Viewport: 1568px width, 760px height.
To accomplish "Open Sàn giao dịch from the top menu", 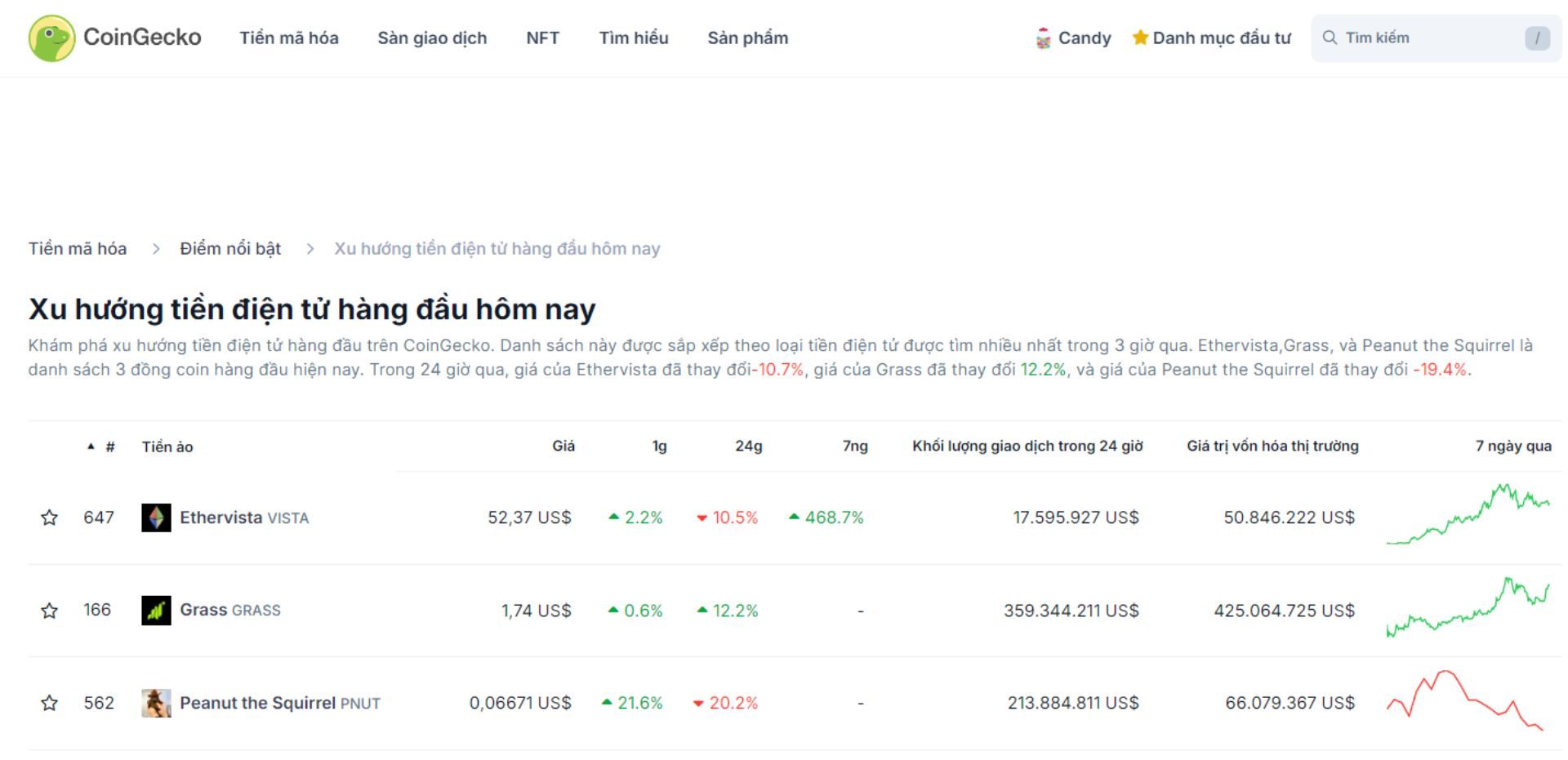I will point(432,38).
